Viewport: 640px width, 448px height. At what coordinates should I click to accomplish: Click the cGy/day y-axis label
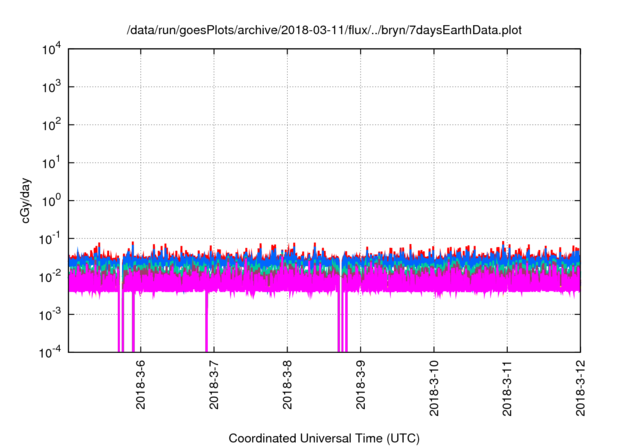(x=25, y=200)
